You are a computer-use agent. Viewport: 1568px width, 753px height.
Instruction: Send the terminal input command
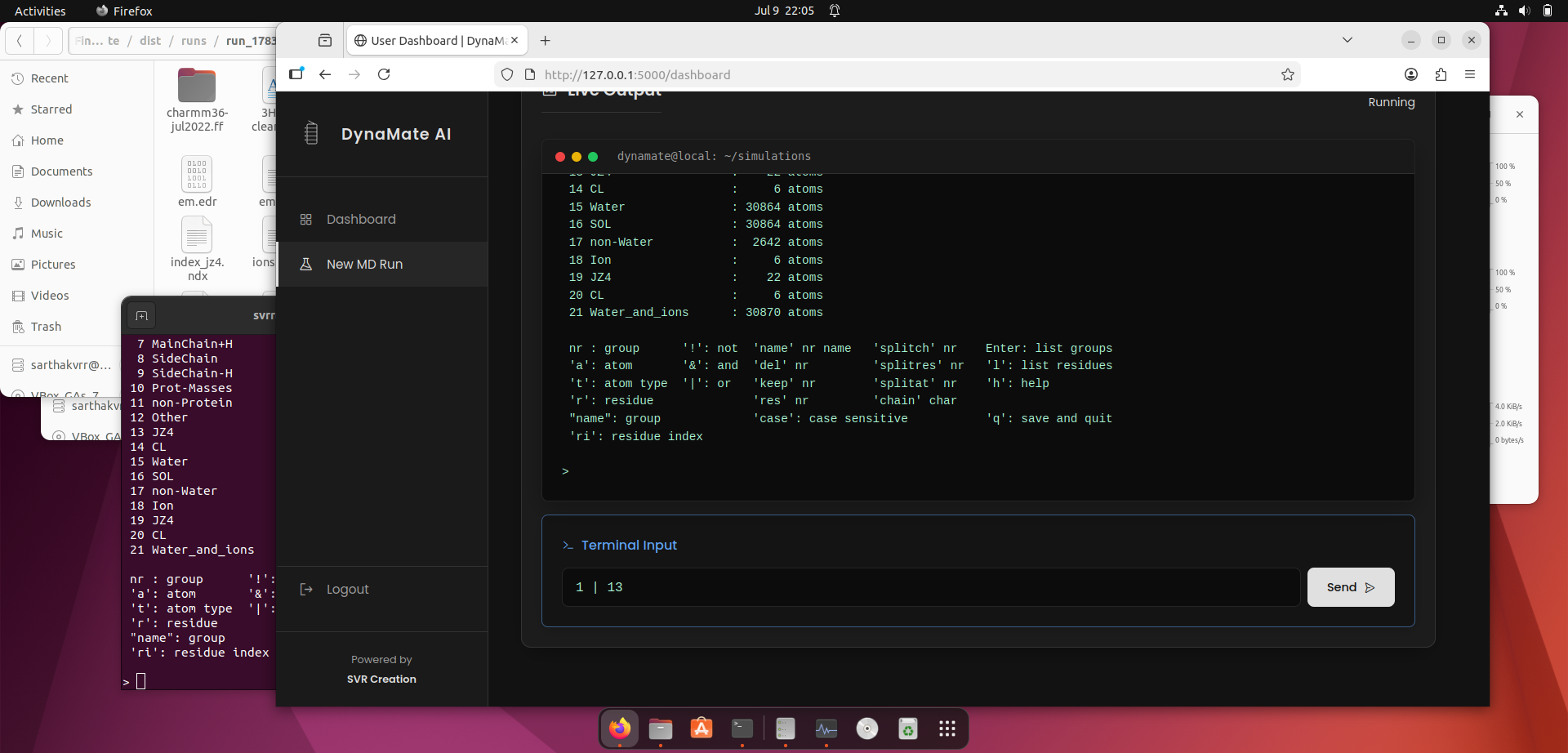1351,587
